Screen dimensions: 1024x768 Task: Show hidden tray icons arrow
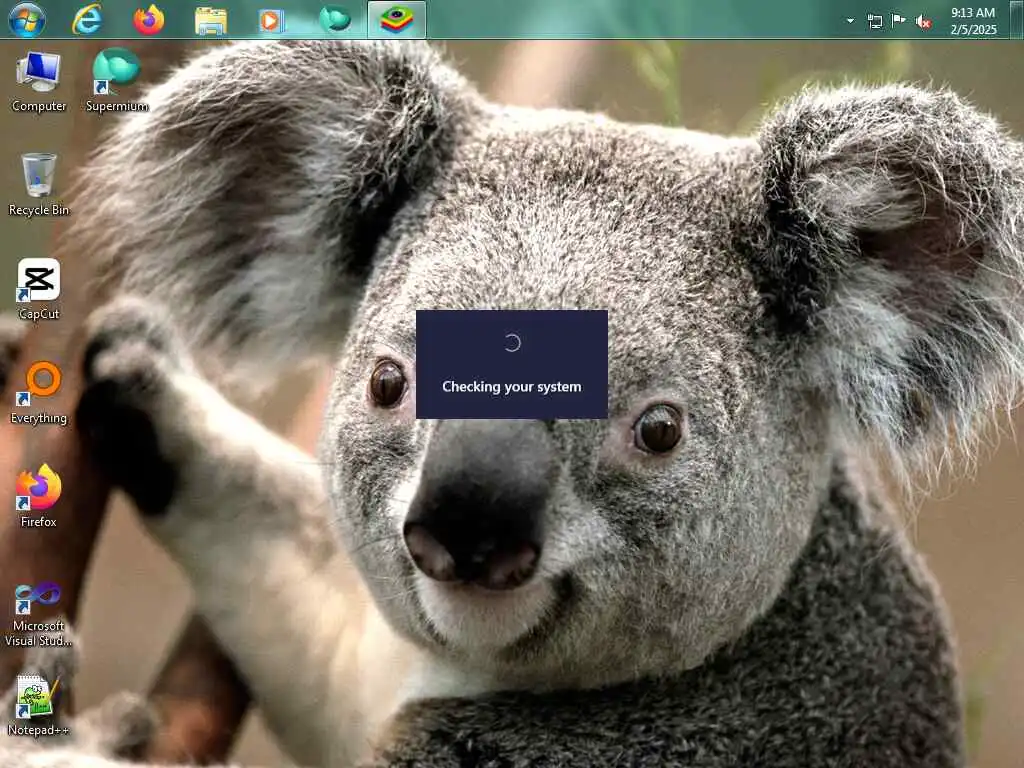pyautogui.click(x=850, y=21)
